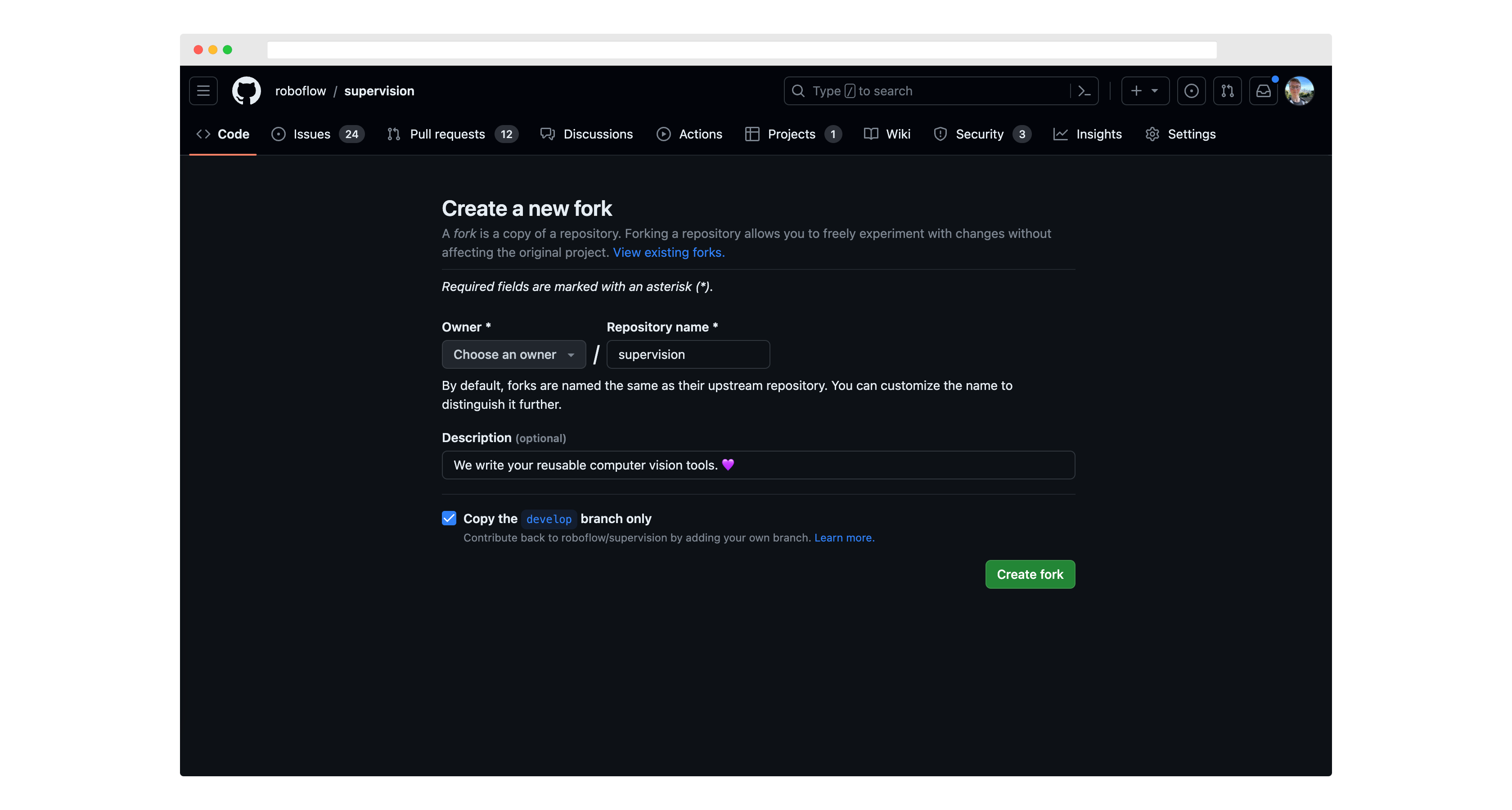This screenshot has height=810, width=1512.
Task: Open the notifications inbox icon
Action: (1263, 91)
